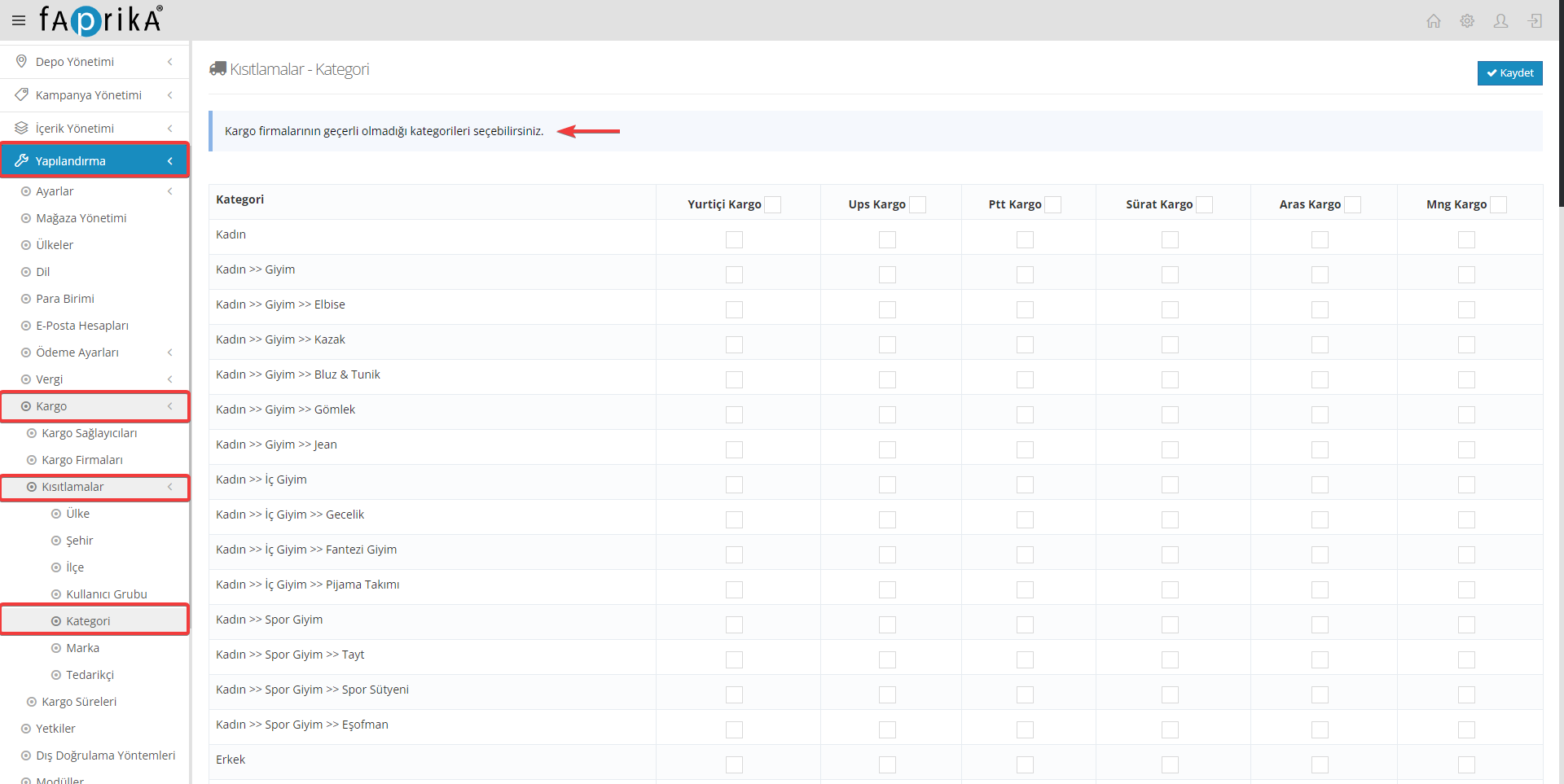This screenshot has width=1564, height=784.
Task: Click the logout icon
Action: [x=1535, y=21]
